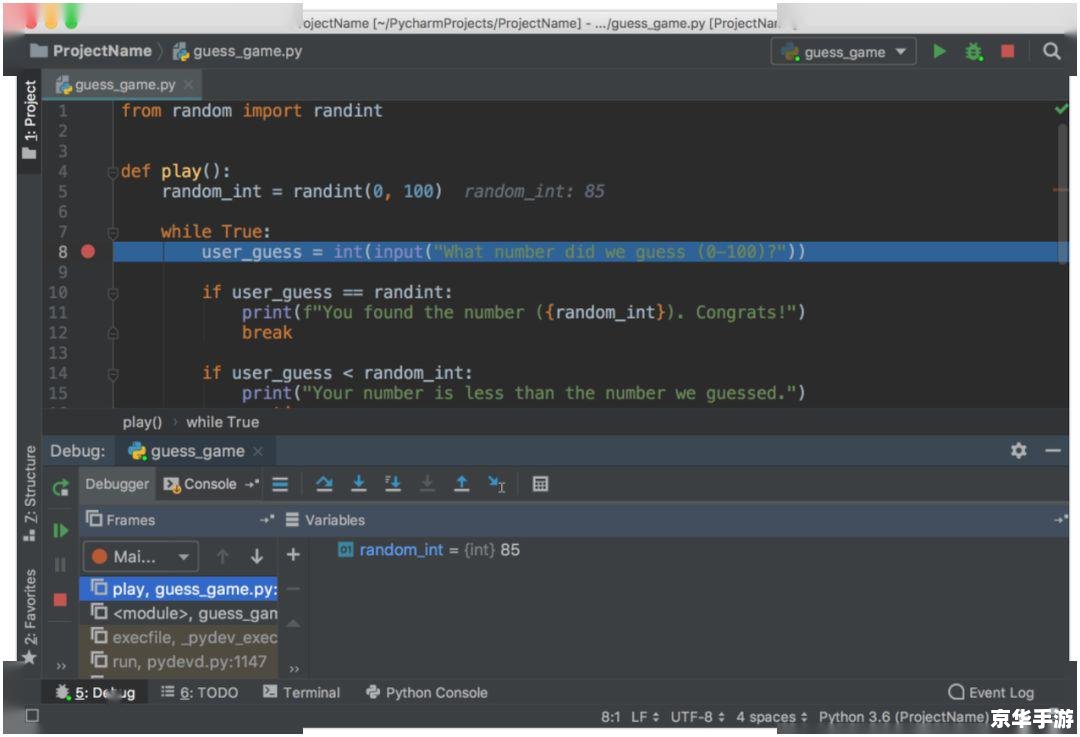Screen dimensions: 1080x737
Task: Select the <module>, guess_game frame
Action: [x=178, y=613]
